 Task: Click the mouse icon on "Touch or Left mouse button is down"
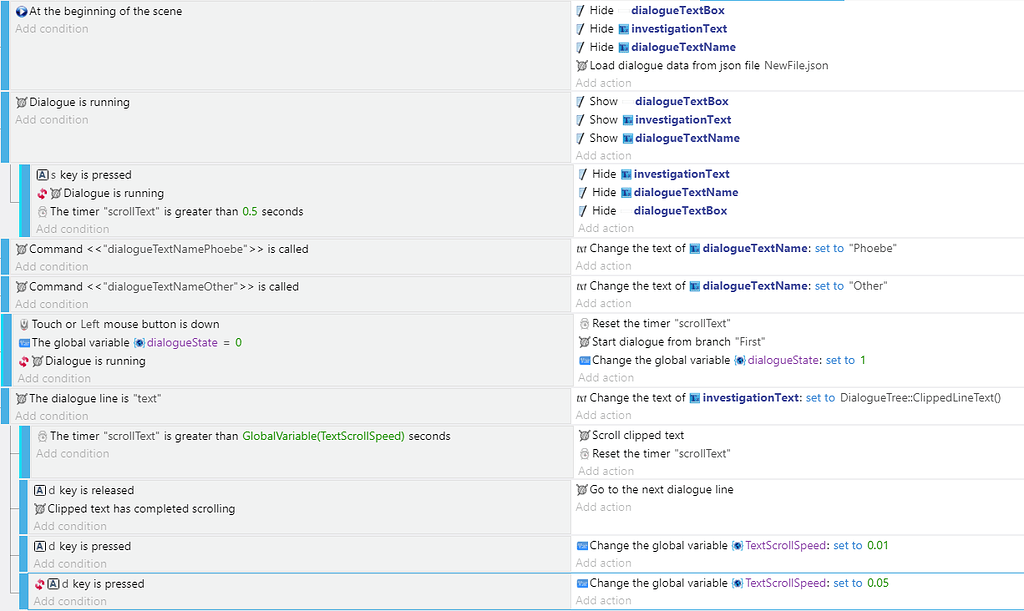point(23,323)
